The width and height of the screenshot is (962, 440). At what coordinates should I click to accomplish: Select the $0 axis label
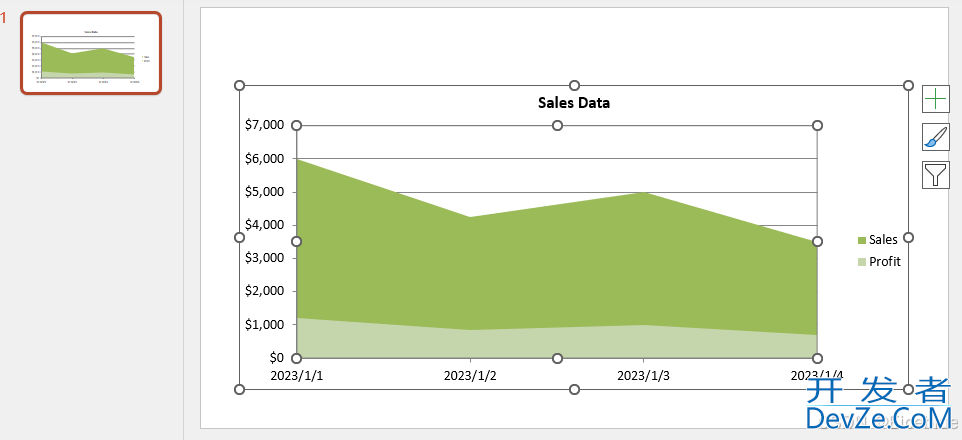277,357
